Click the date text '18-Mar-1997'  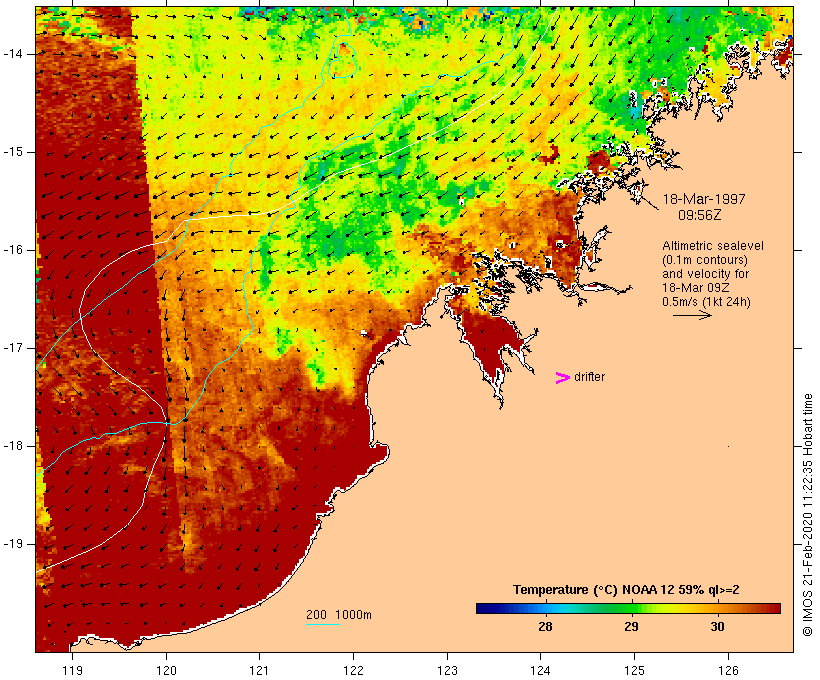[x=704, y=199]
